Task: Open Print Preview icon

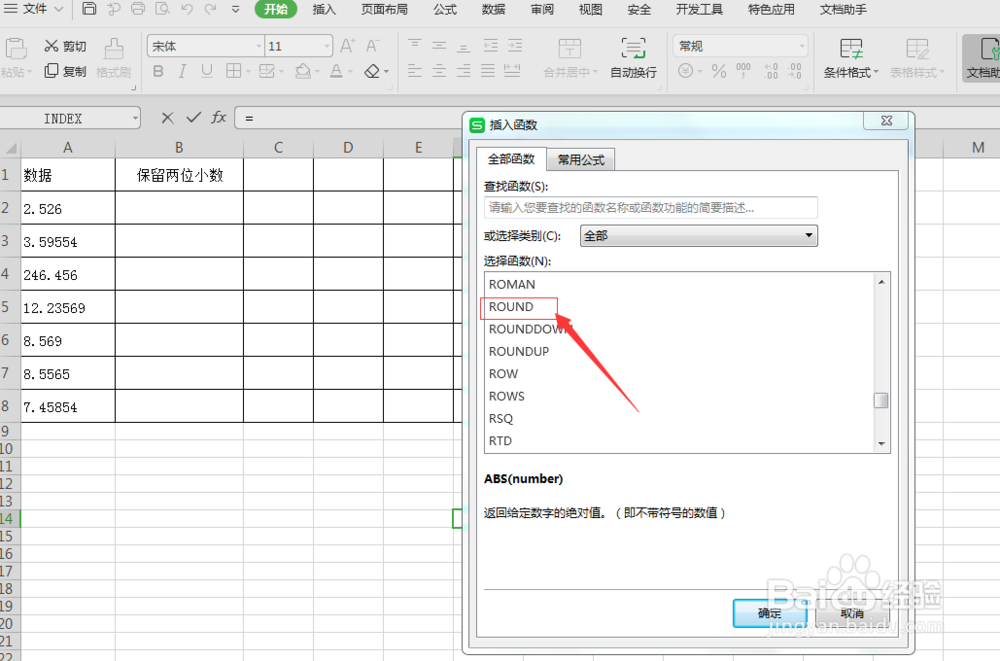Action: click(x=163, y=9)
